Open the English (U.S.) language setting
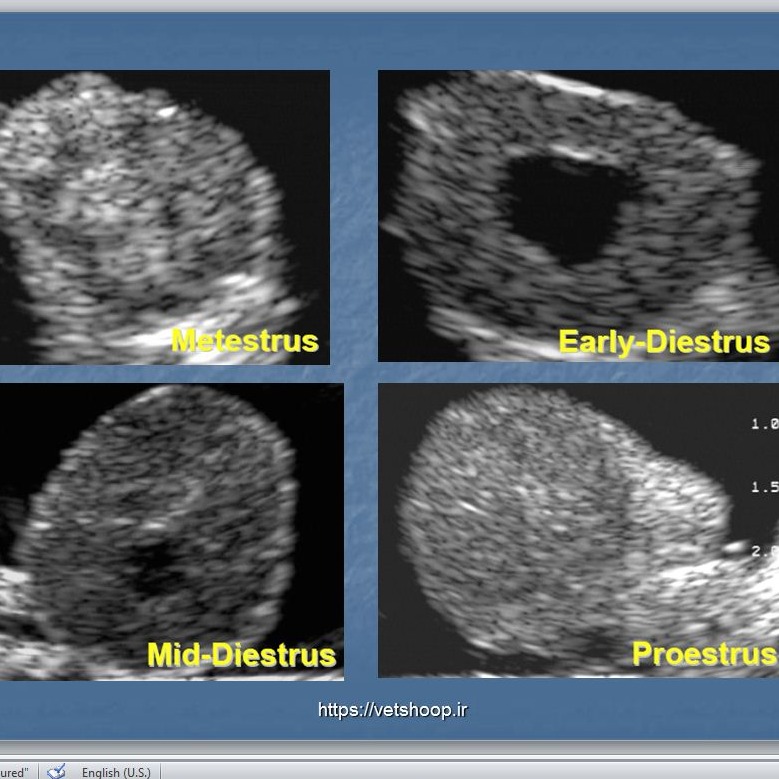Viewport: 779px width, 779px height. click(x=116, y=772)
